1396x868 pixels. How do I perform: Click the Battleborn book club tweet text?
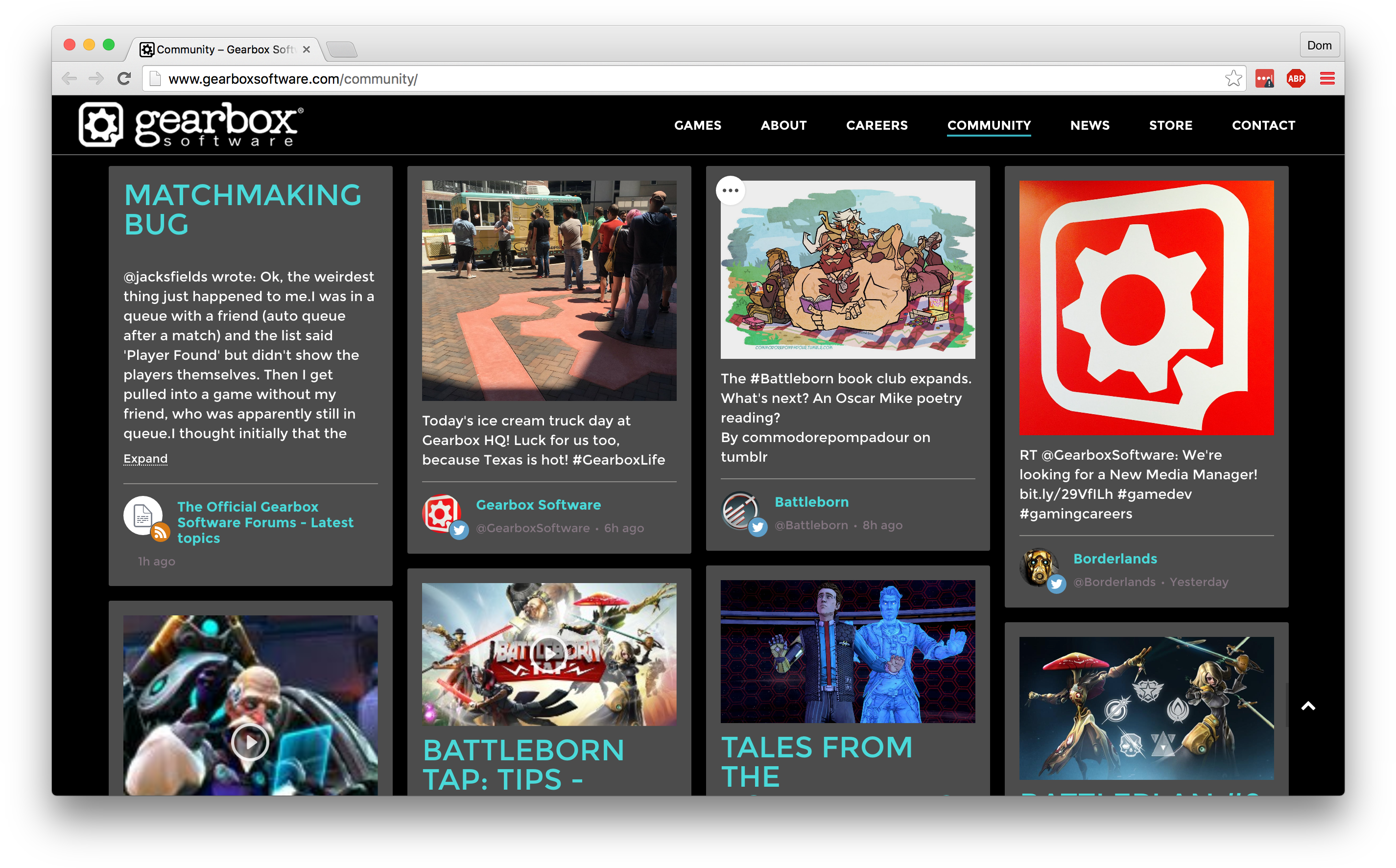click(x=846, y=417)
